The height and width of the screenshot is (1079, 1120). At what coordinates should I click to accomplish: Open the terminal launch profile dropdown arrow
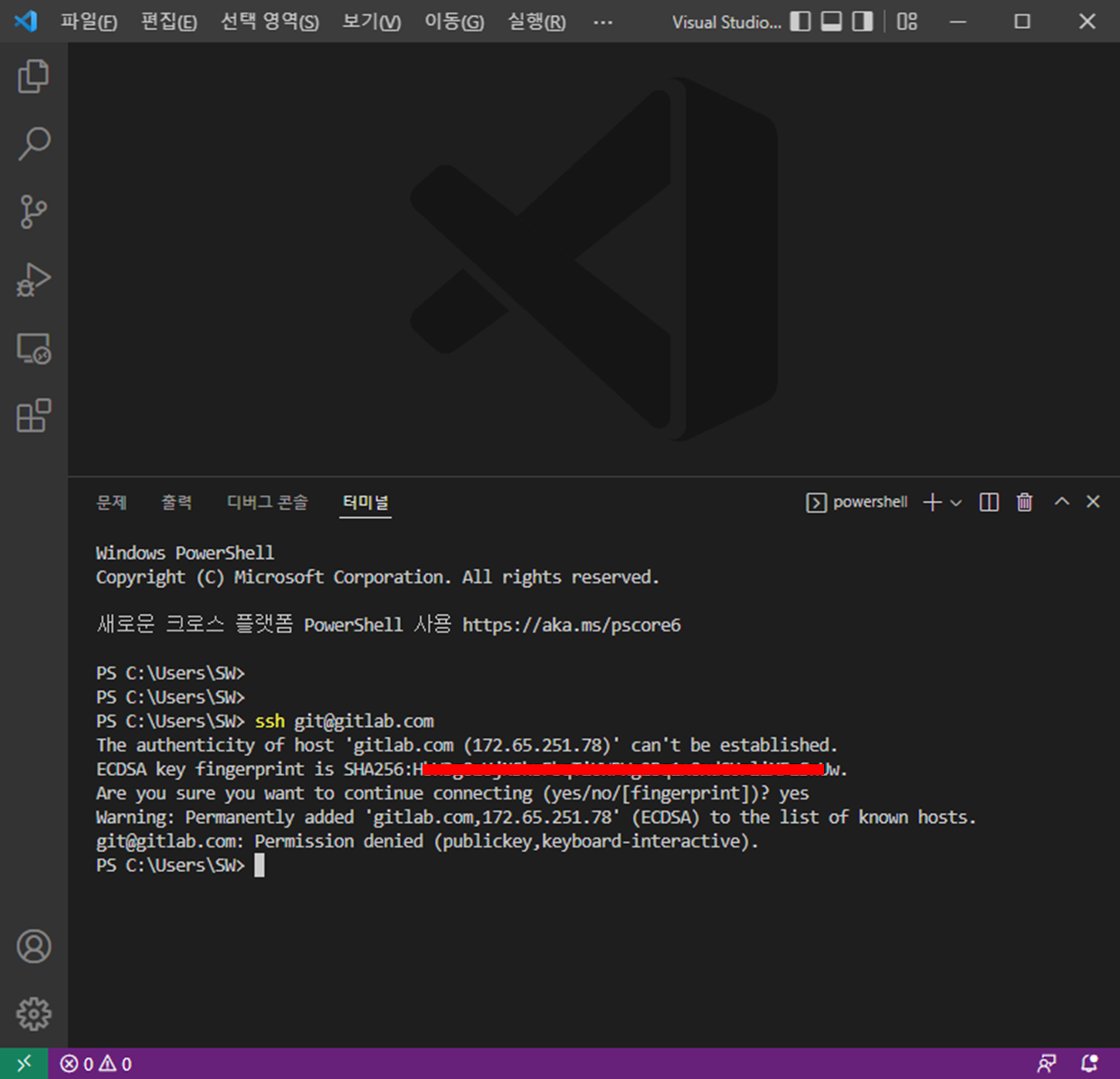click(x=956, y=502)
